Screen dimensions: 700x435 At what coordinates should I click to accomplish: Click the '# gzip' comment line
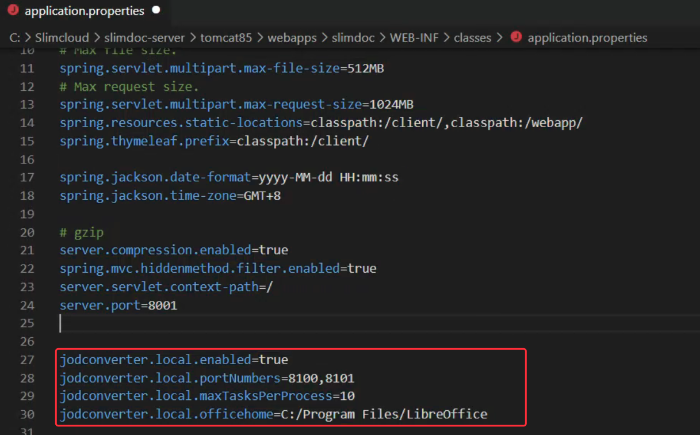(x=82, y=232)
